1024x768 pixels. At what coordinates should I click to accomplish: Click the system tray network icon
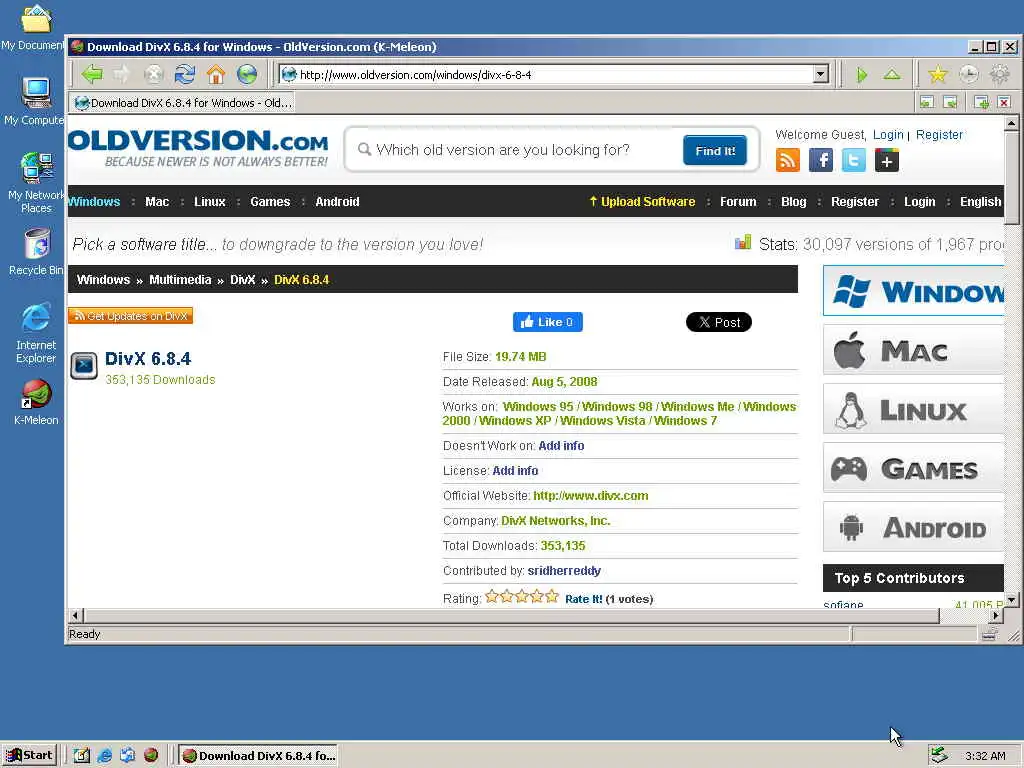tap(939, 756)
